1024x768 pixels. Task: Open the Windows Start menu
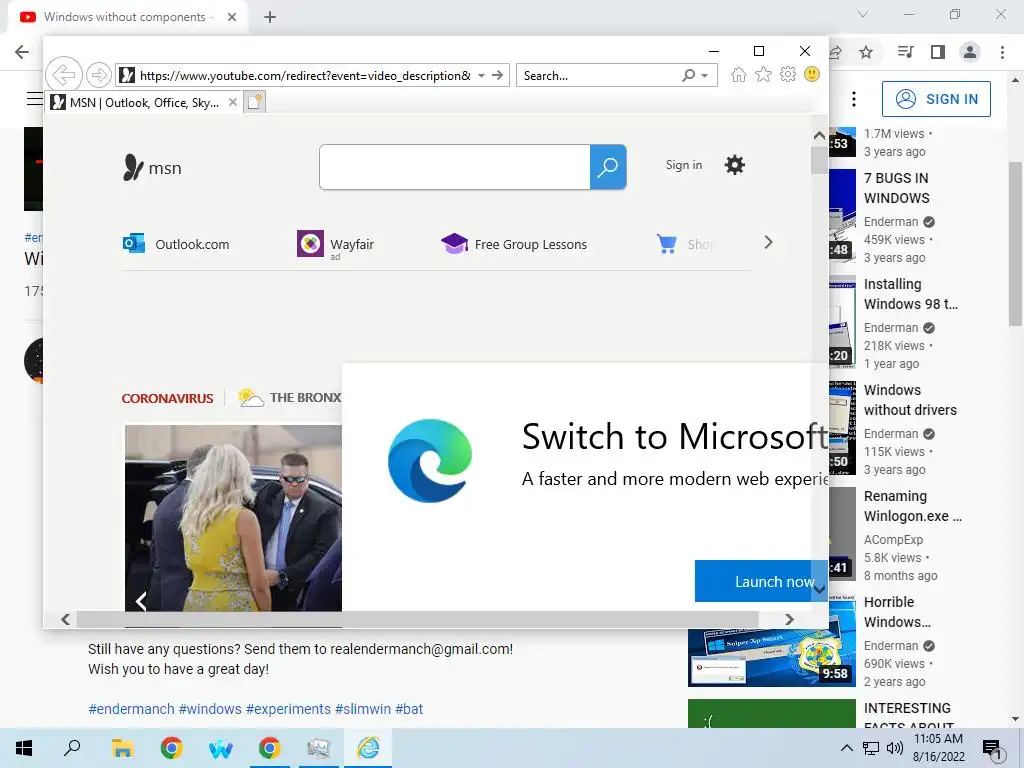pyautogui.click(x=24, y=748)
